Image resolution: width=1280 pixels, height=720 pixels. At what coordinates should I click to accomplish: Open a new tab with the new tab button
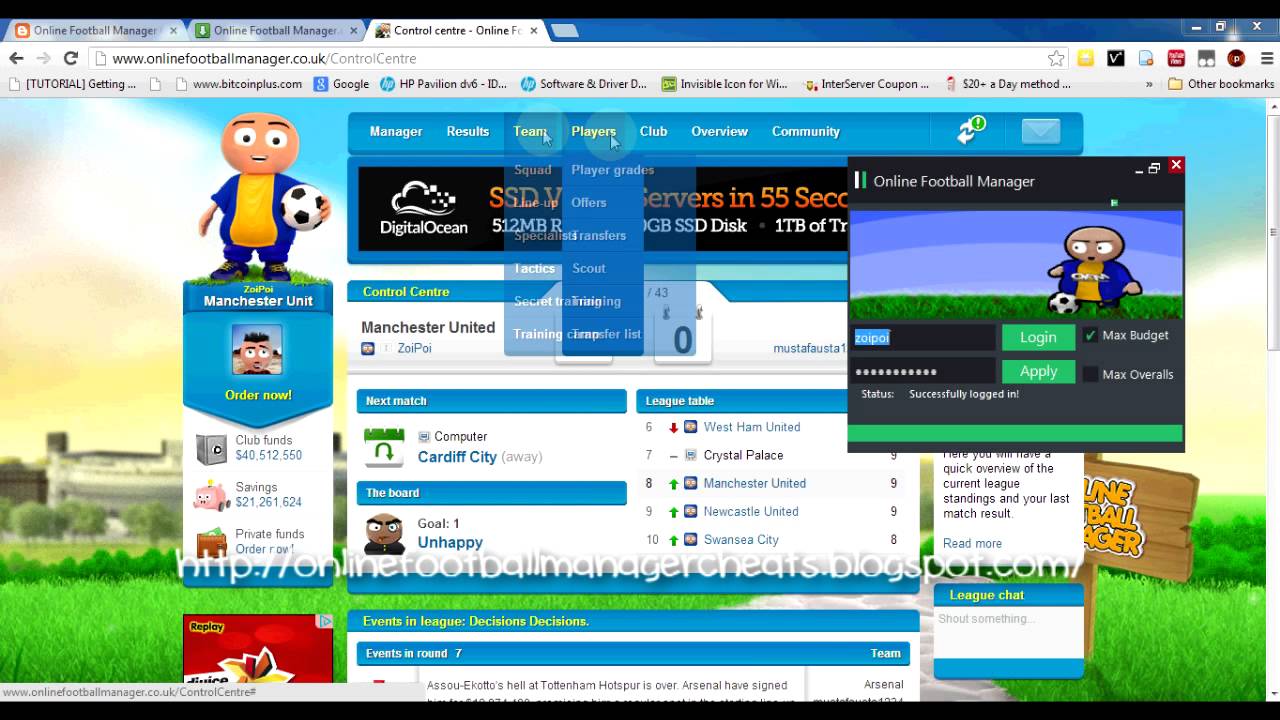coord(565,31)
